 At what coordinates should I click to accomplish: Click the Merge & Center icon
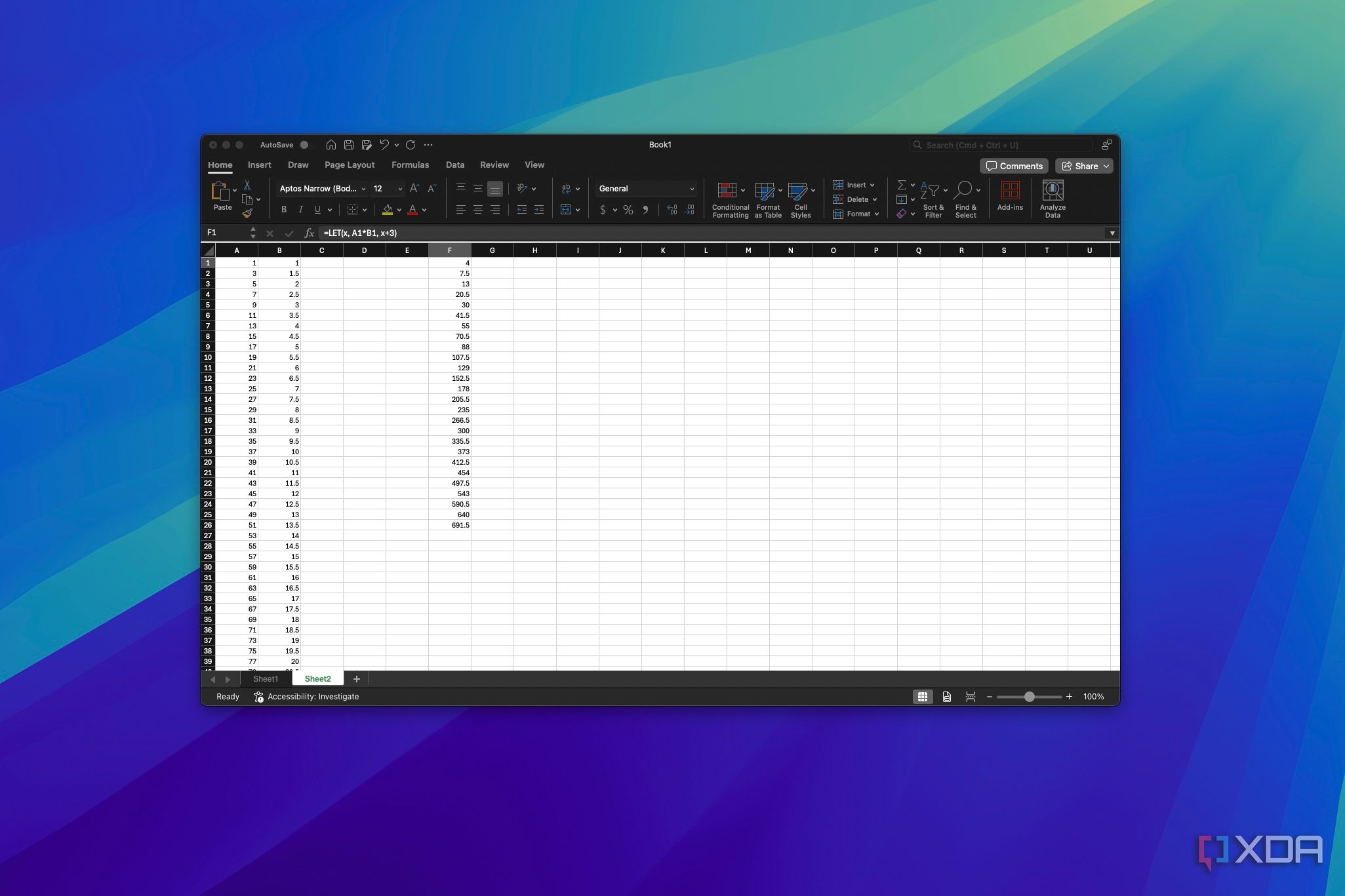point(566,210)
